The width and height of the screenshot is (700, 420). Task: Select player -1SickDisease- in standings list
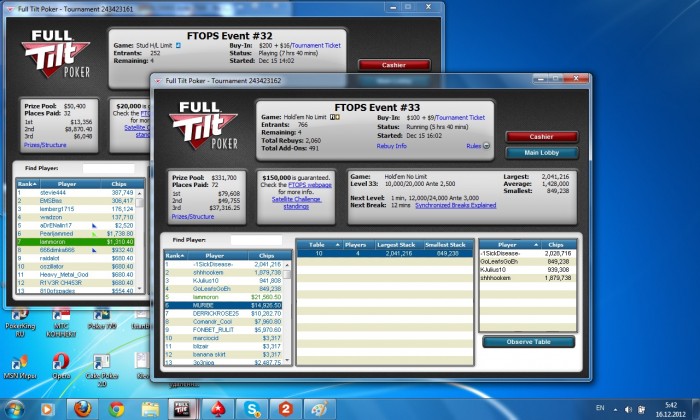coord(223,265)
